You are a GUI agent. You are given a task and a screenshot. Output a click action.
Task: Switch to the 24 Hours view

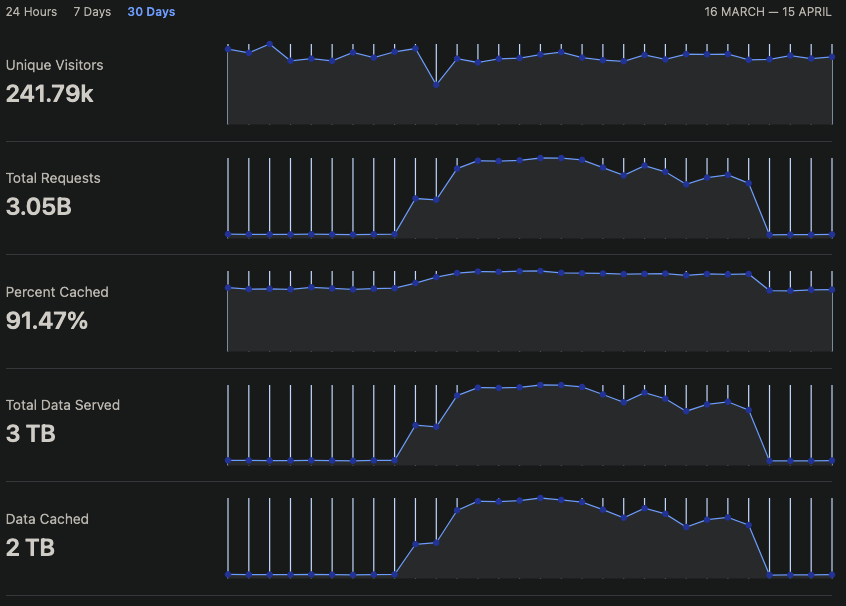(30, 12)
